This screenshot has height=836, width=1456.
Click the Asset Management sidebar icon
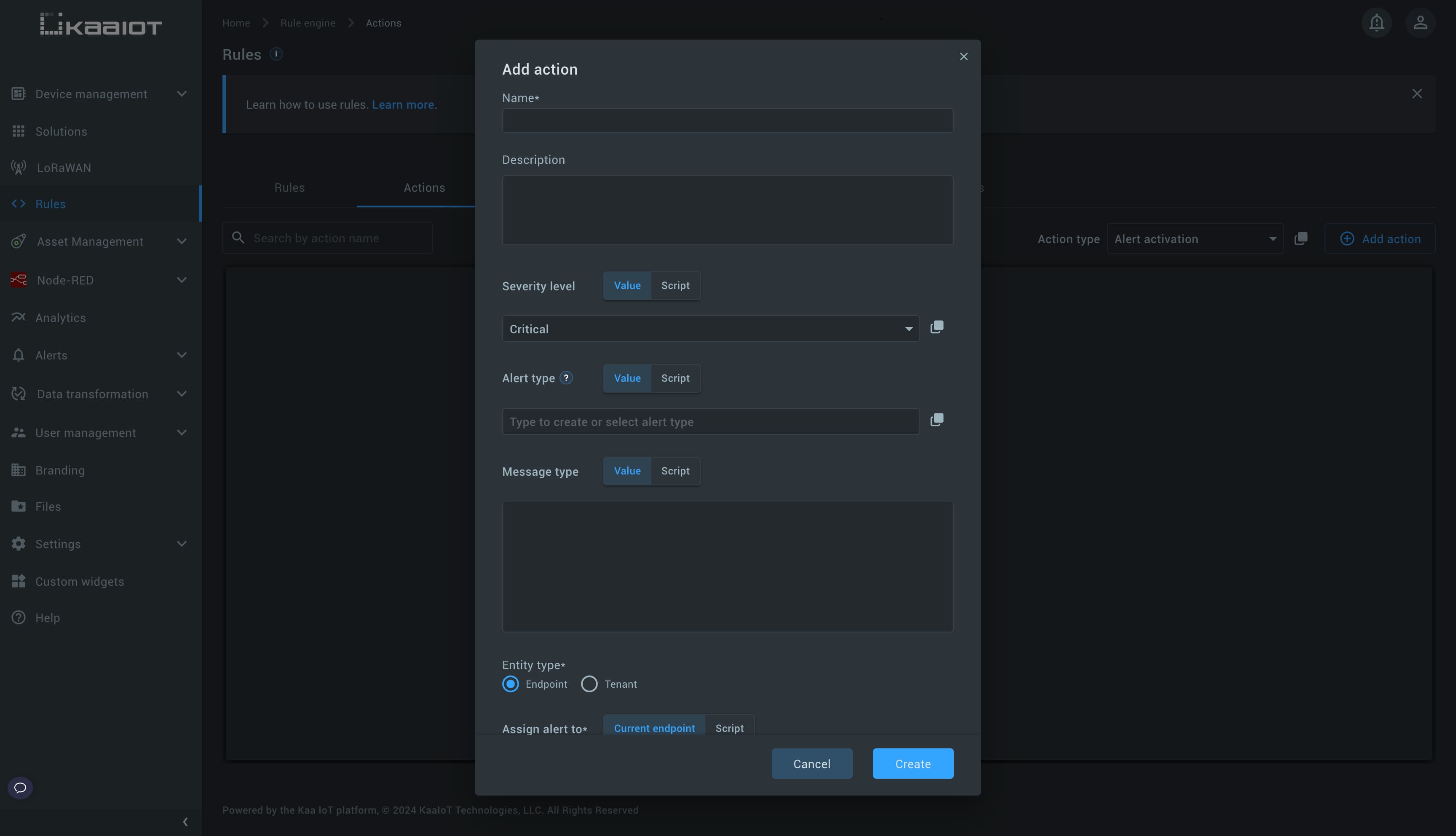coord(17,241)
